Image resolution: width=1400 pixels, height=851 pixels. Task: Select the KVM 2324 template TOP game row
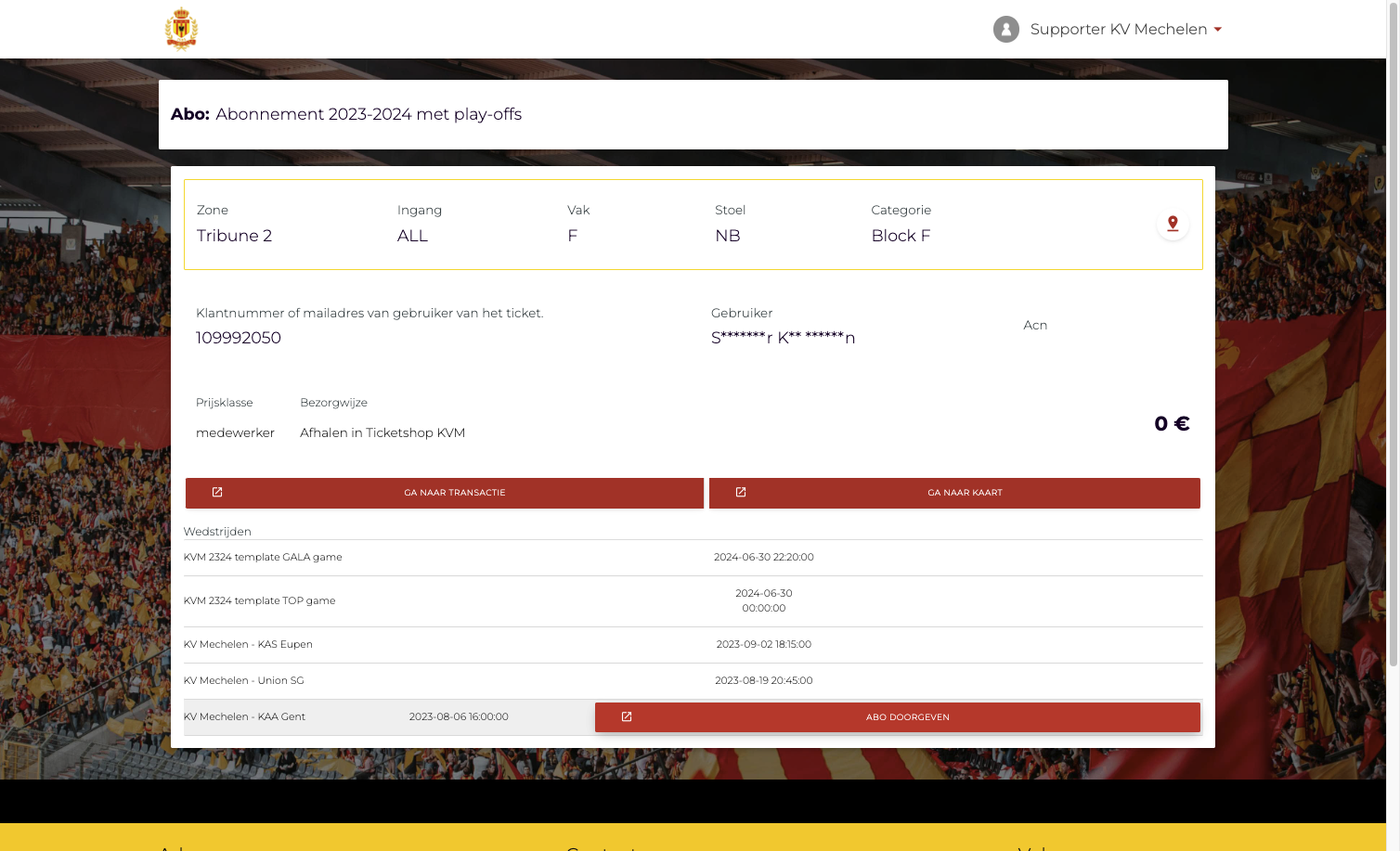[694, 601]
